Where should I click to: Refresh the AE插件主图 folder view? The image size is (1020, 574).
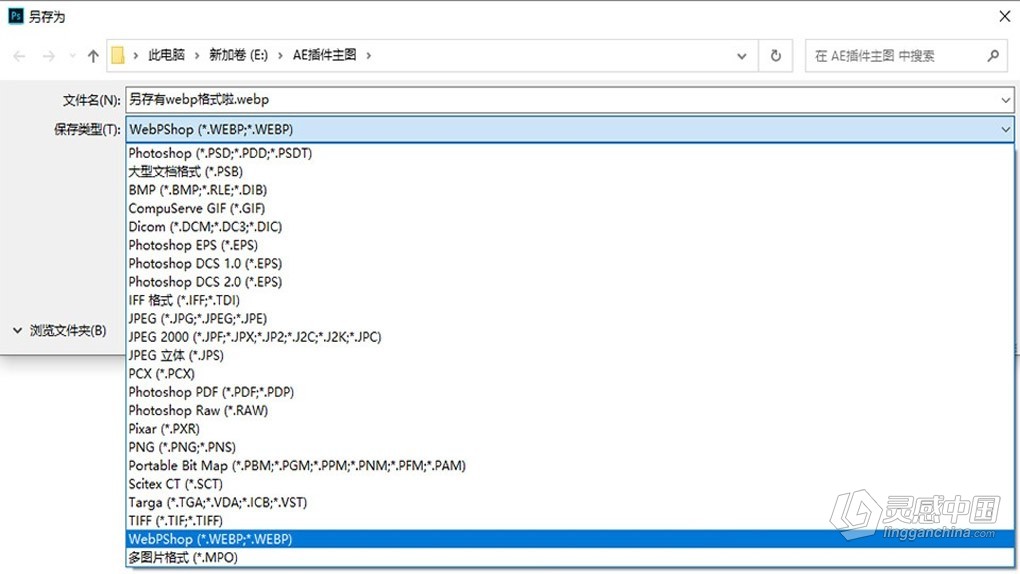coord(775,56)
